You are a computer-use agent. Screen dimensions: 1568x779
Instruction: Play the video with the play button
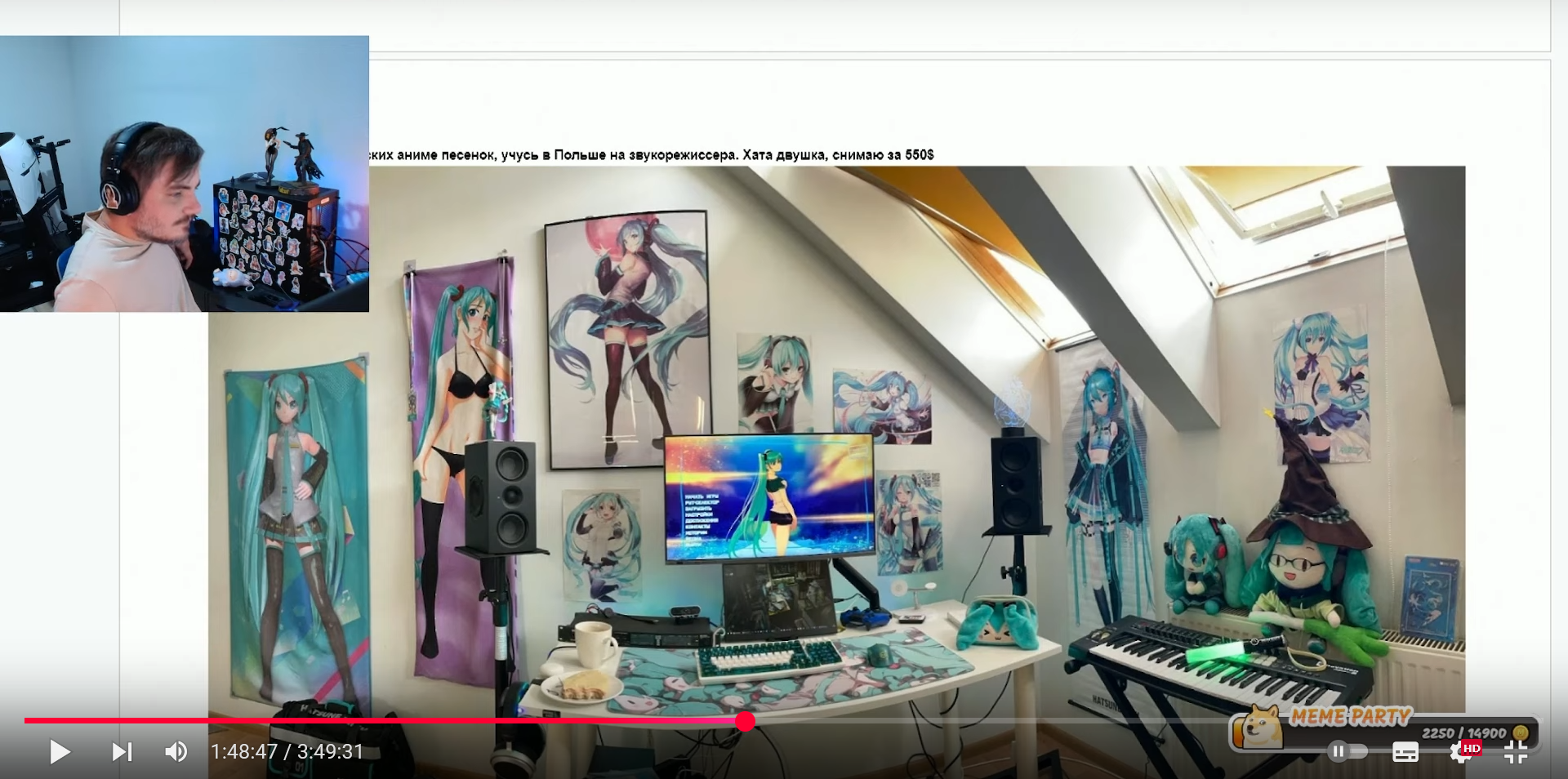tap(60, 752)
